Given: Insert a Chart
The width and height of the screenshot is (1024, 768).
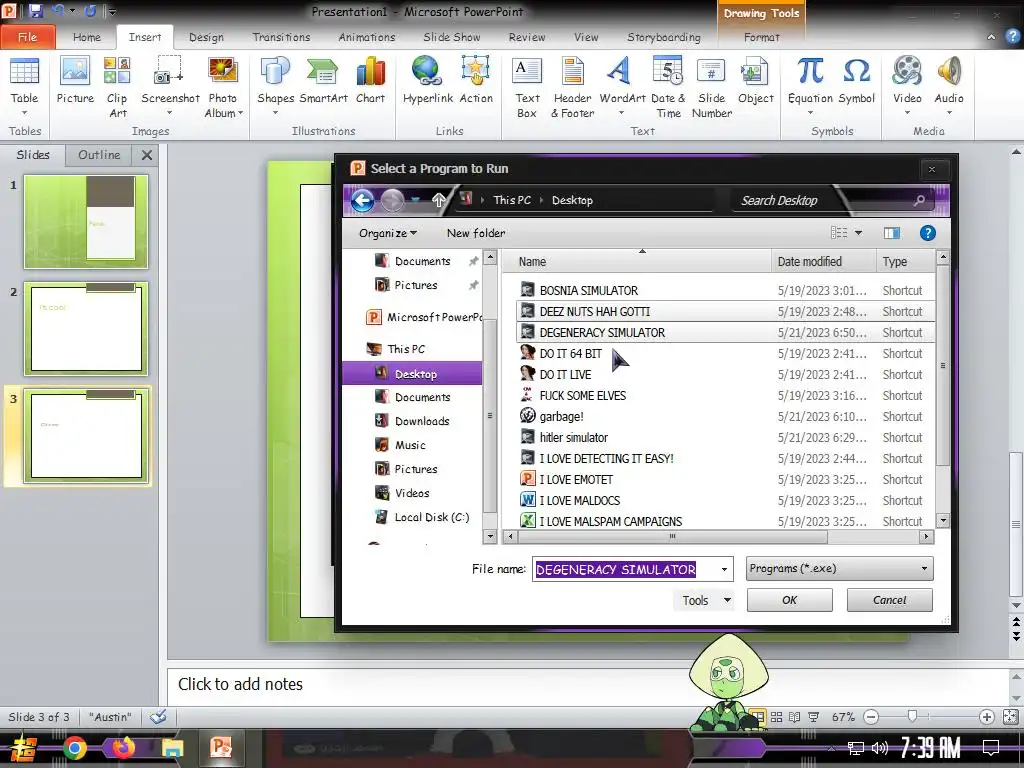Looking at the screenshot, I should point(370,81).
